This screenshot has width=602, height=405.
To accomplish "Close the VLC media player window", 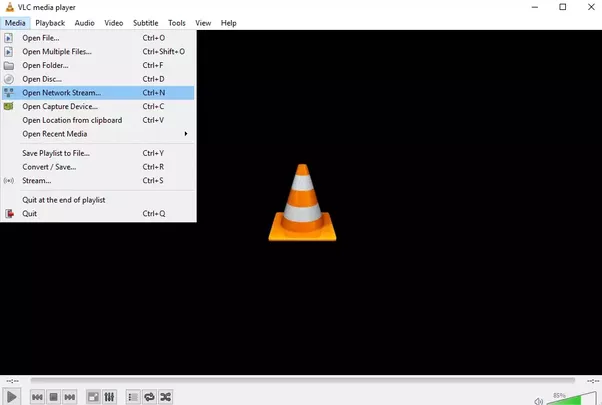I will click(x=591, y=7).
